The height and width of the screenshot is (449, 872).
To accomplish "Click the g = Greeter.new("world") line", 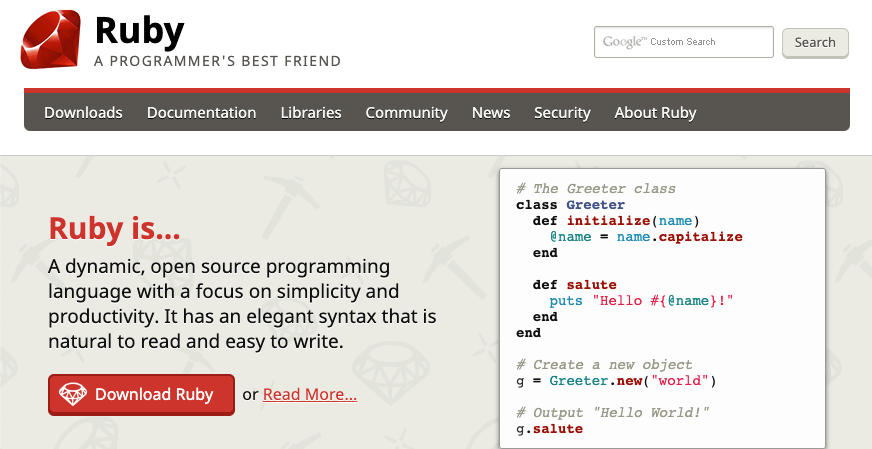I will pyautogui.click(x=616, y=381).
